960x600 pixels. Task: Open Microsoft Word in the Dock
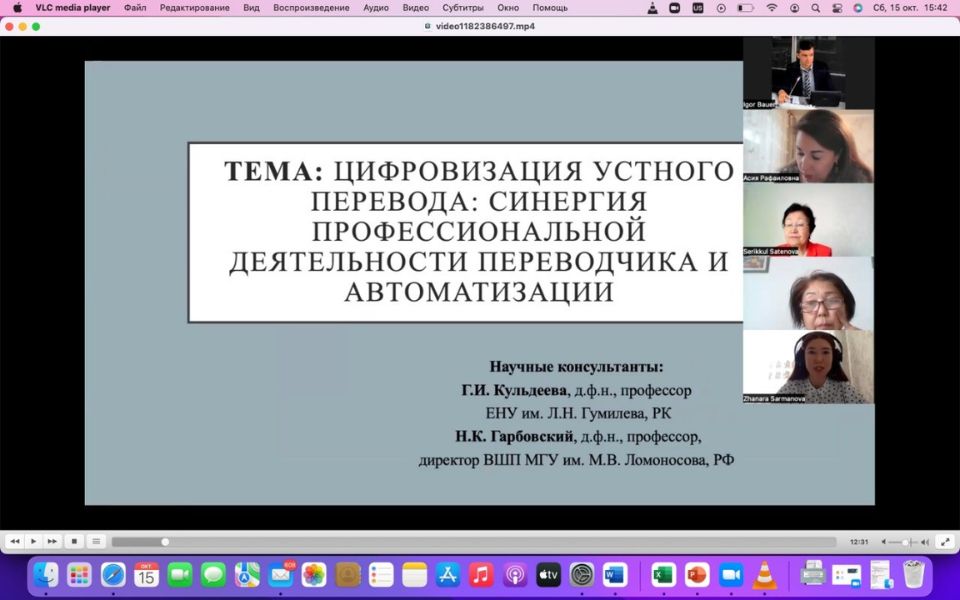[x=615, y=575]
